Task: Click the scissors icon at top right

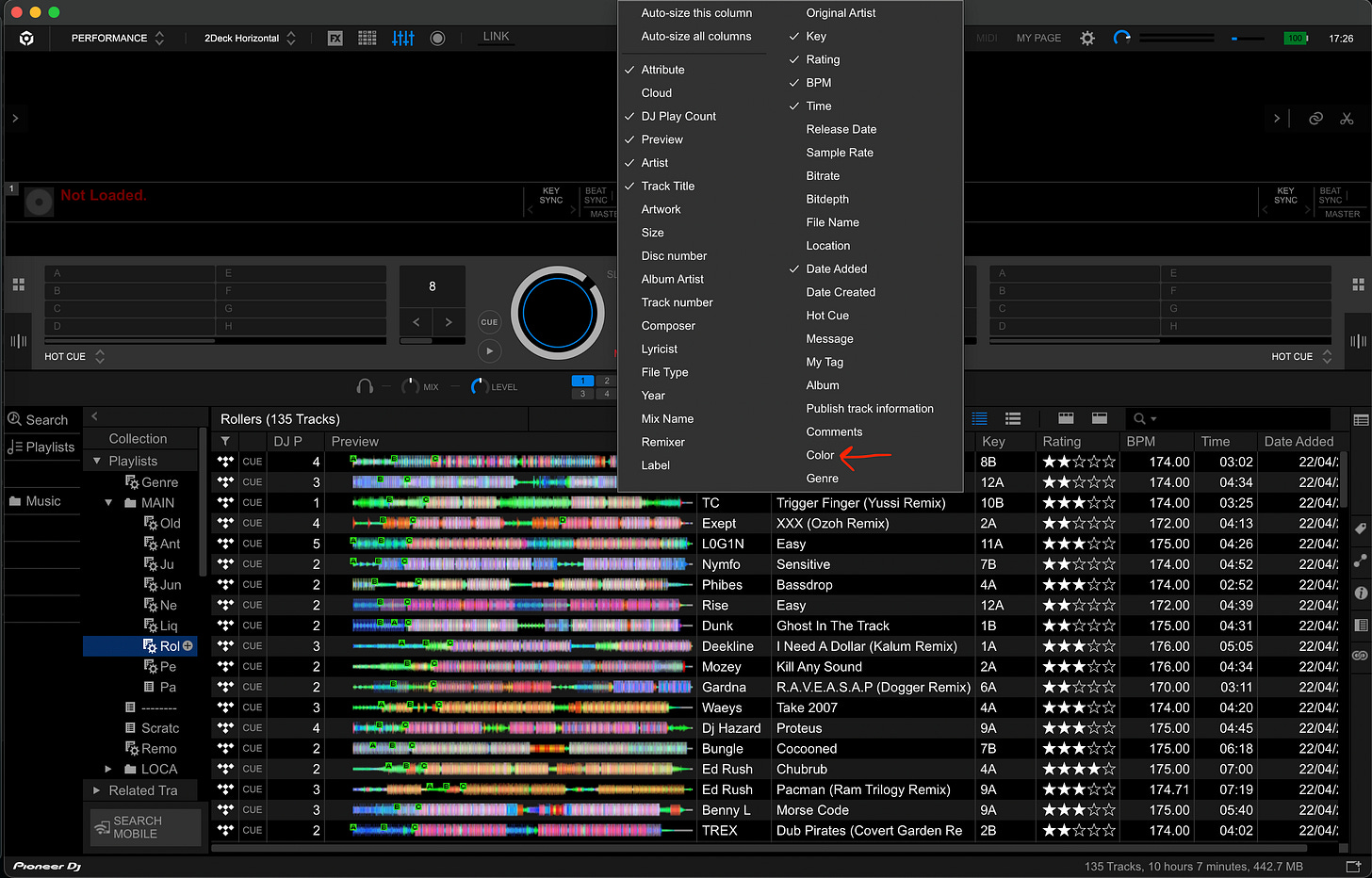Action: (x=1347, y=119)
